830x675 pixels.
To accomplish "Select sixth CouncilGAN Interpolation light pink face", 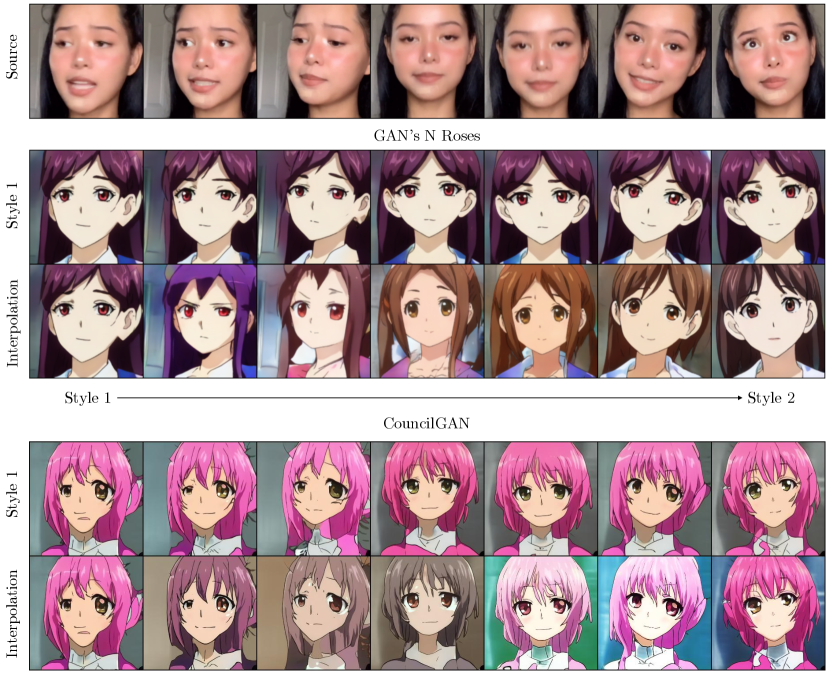I will pos(654,613).
